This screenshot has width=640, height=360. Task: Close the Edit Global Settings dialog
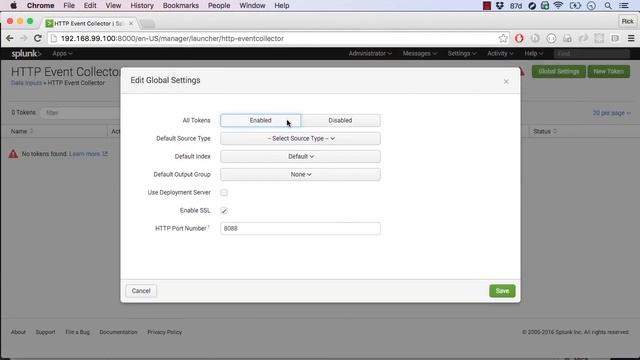point(506,82)
